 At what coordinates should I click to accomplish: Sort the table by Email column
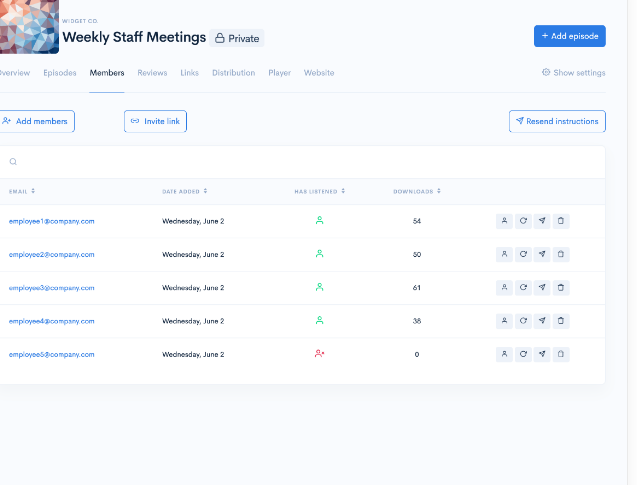22,191
